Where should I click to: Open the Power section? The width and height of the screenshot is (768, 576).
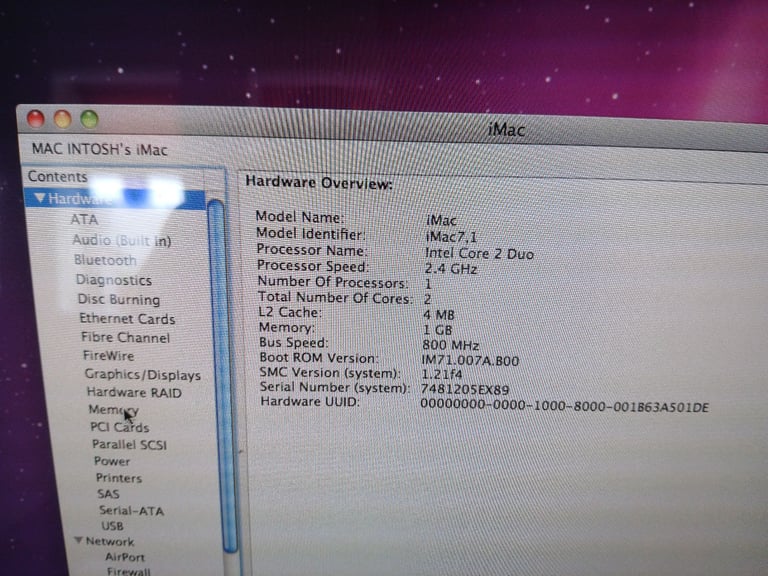112,461
